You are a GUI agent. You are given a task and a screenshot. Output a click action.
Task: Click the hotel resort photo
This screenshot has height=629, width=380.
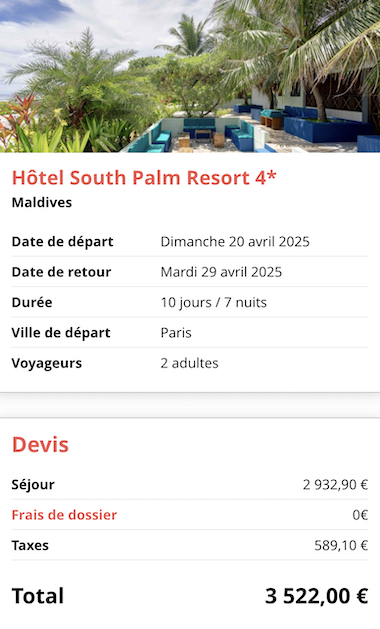[x=190, y=76]
